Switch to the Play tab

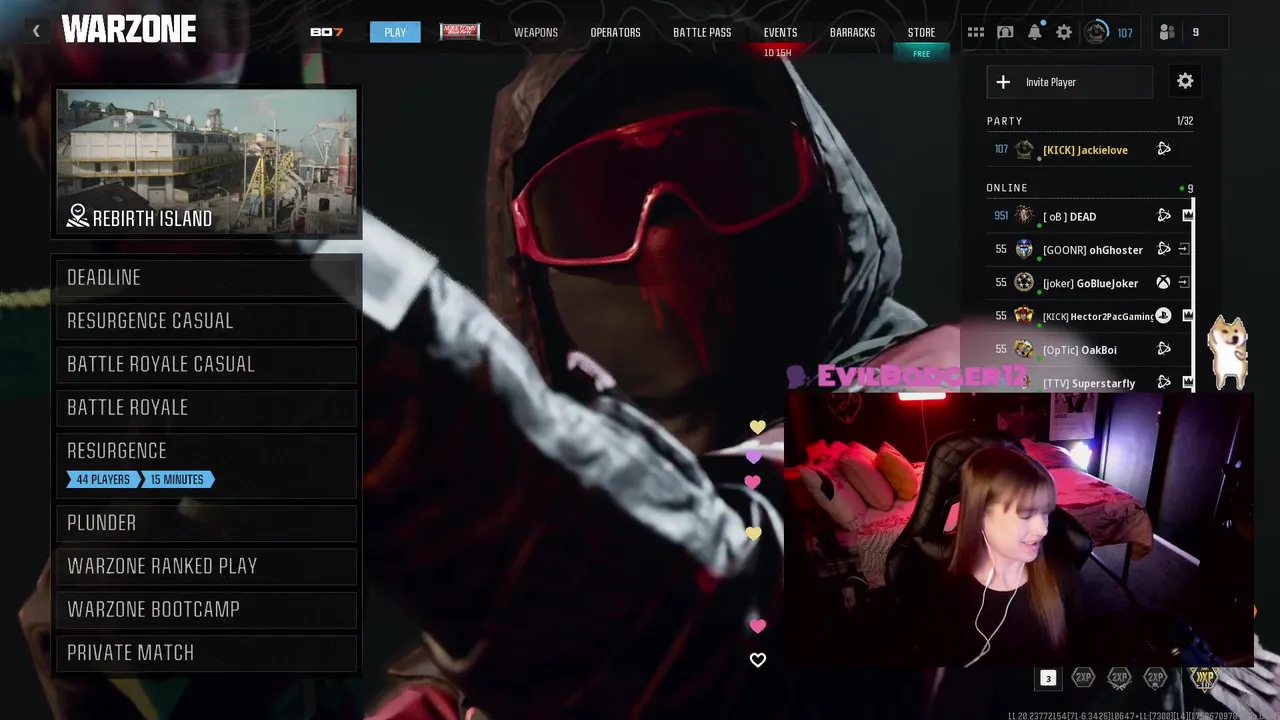click(x=395, y=32)
